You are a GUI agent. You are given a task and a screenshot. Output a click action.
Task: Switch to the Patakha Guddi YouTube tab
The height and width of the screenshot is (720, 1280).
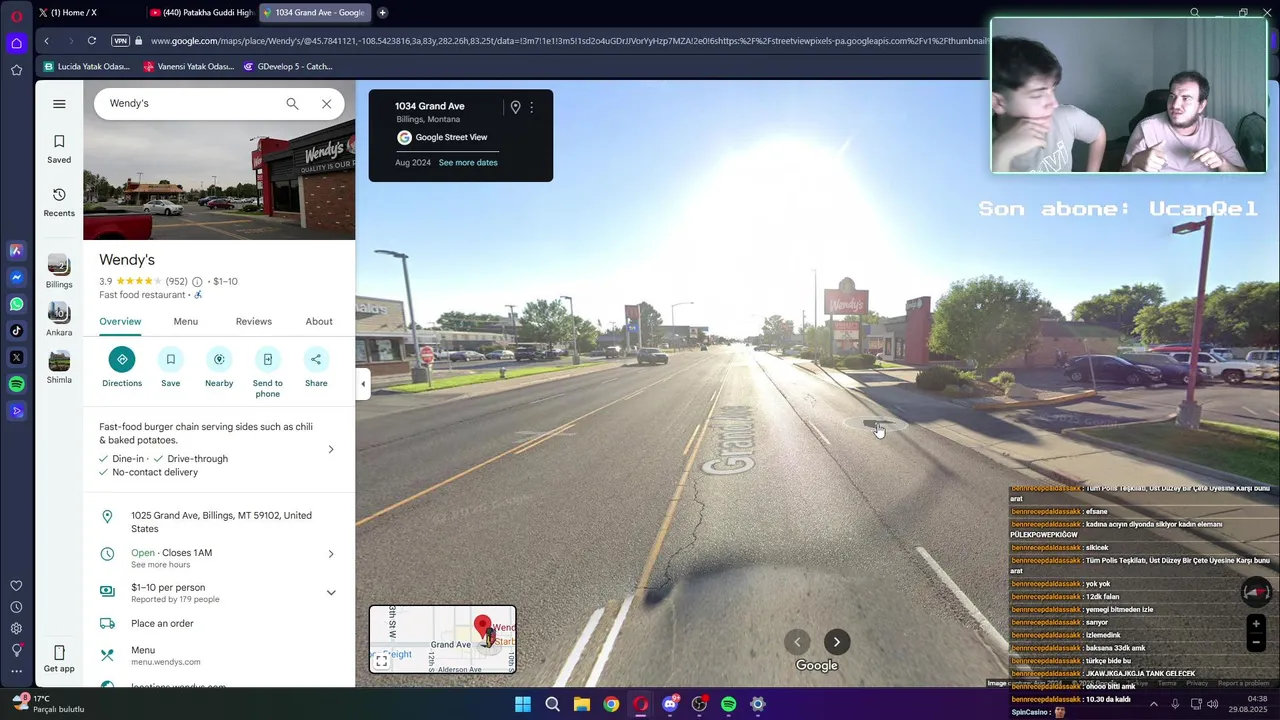[200, 13]
